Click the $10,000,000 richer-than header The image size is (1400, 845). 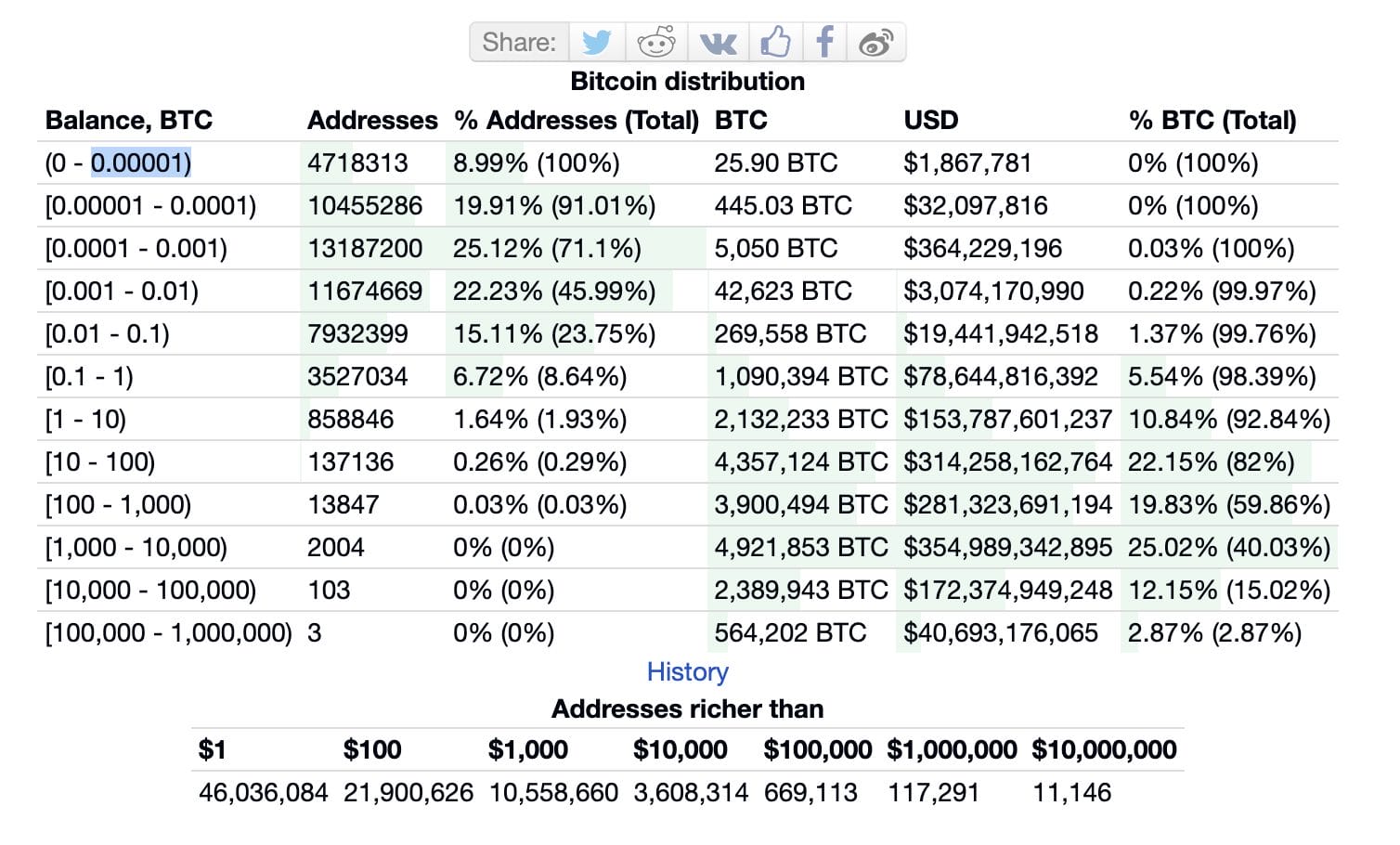[x=1104, y=748]
